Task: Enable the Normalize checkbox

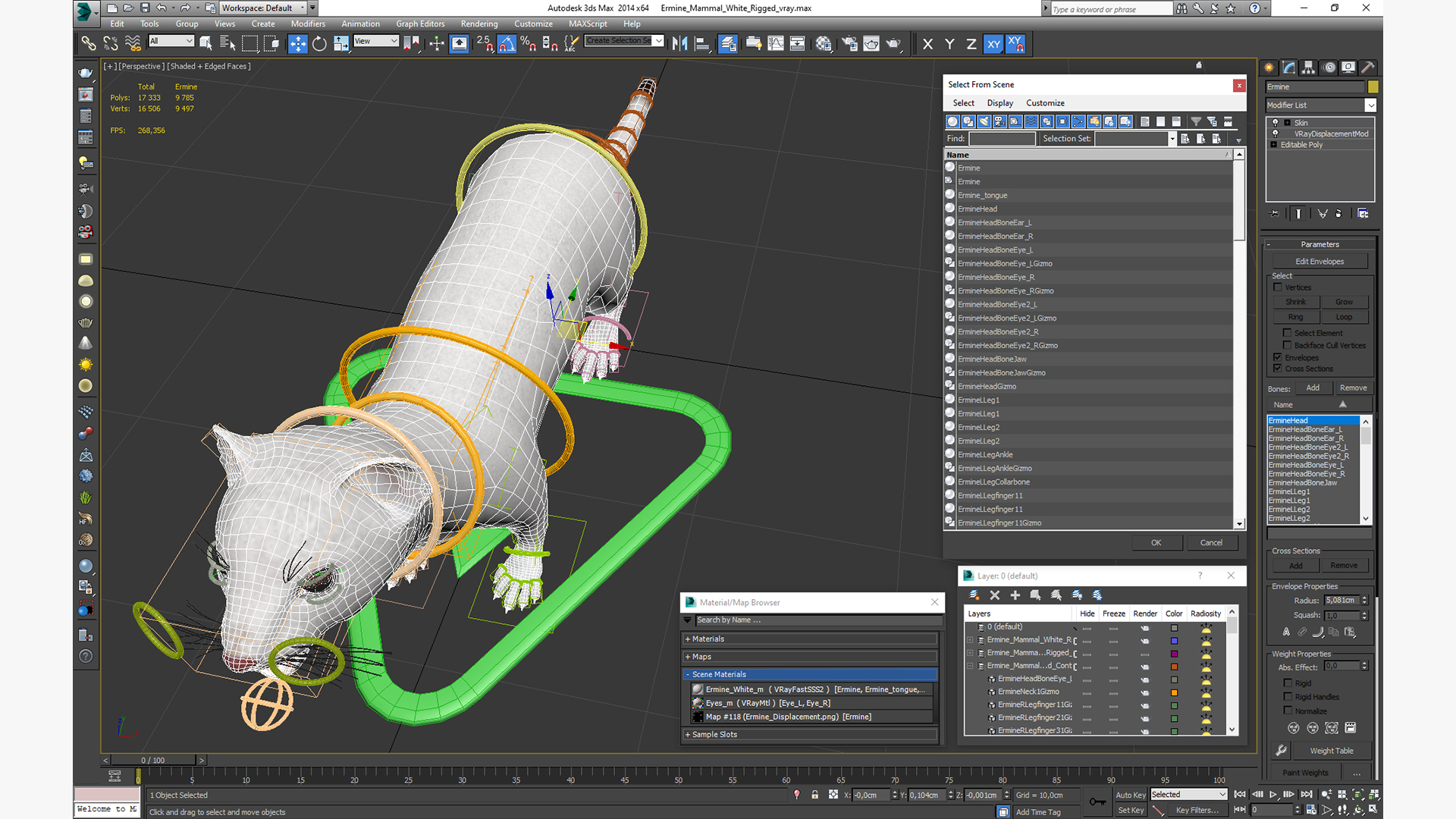Action: 1288,711
